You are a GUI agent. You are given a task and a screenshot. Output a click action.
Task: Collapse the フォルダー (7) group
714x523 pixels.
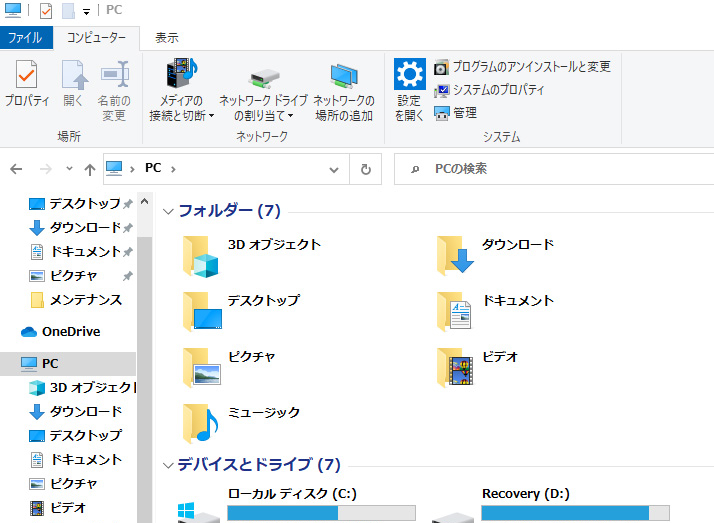click(168, 211)
